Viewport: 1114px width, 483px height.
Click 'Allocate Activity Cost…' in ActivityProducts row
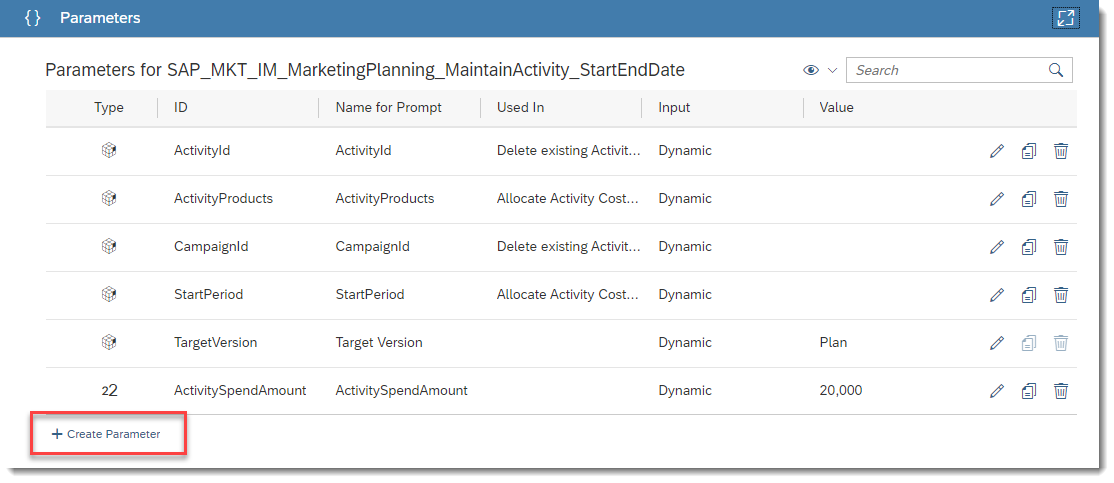click(x=568, y=198)
